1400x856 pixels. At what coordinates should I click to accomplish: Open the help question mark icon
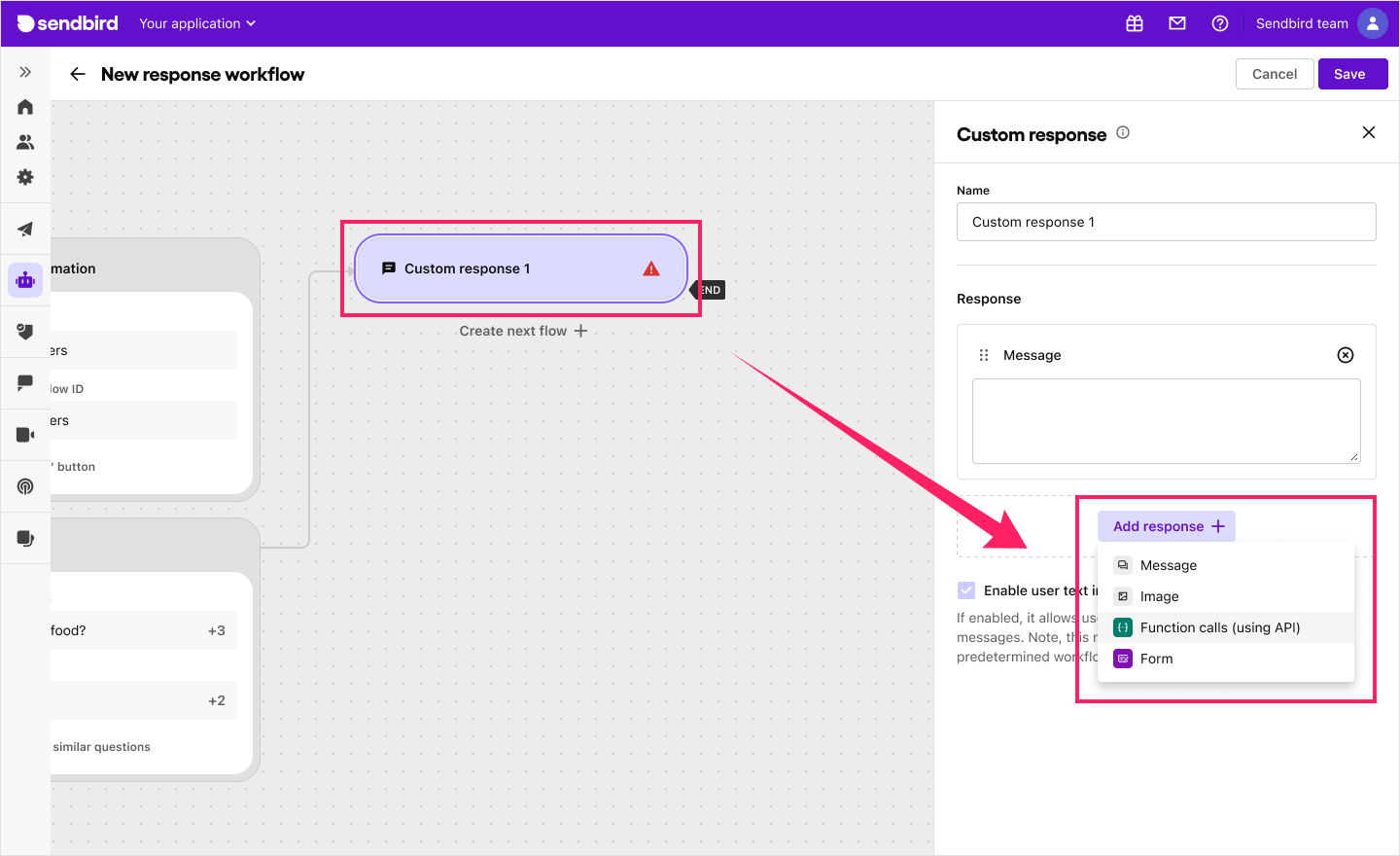[1220, 23]
